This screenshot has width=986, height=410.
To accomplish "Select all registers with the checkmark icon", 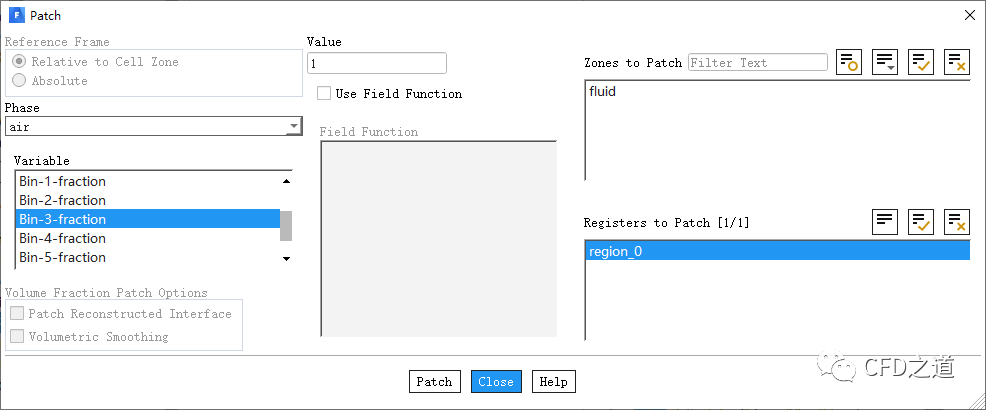I will tap(921, 222).
